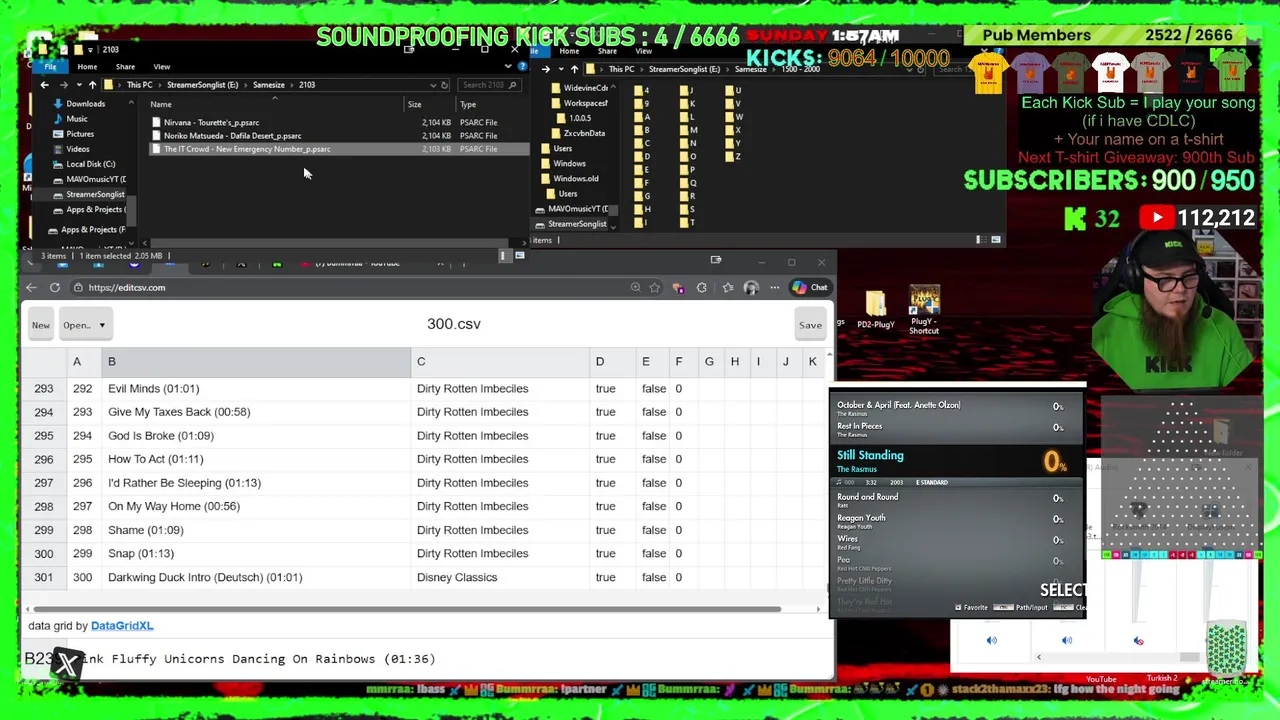
Task: Select folder Z in the 1500-2000 window
Action: (x=732, y=156)
